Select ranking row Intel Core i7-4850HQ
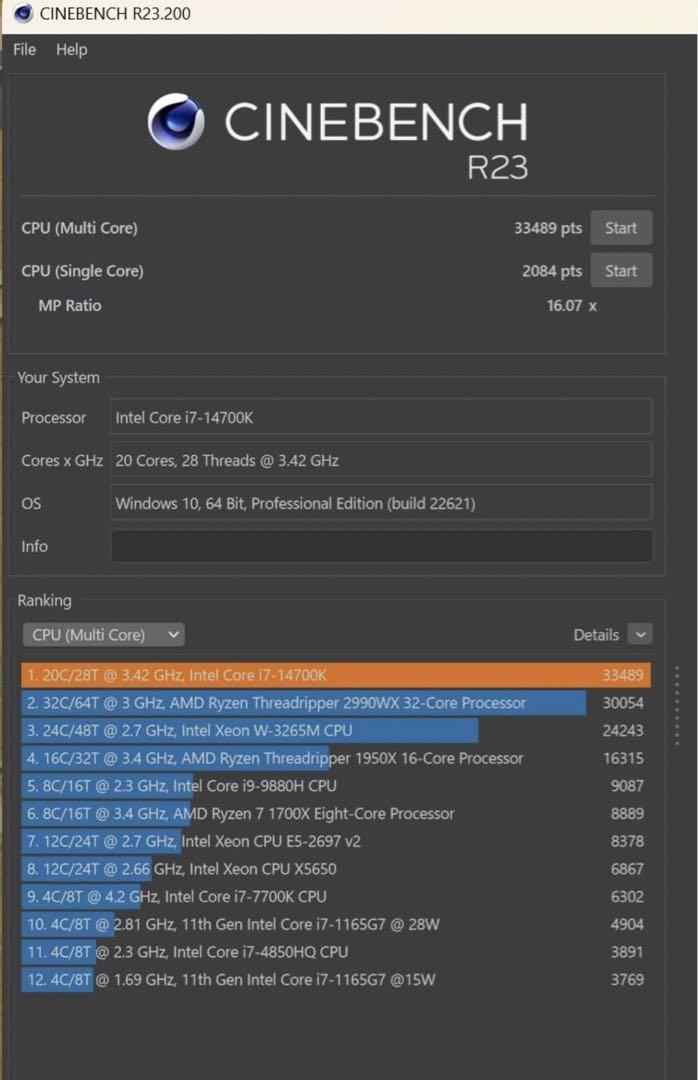Screen dimensions: 698x1080 336,952
